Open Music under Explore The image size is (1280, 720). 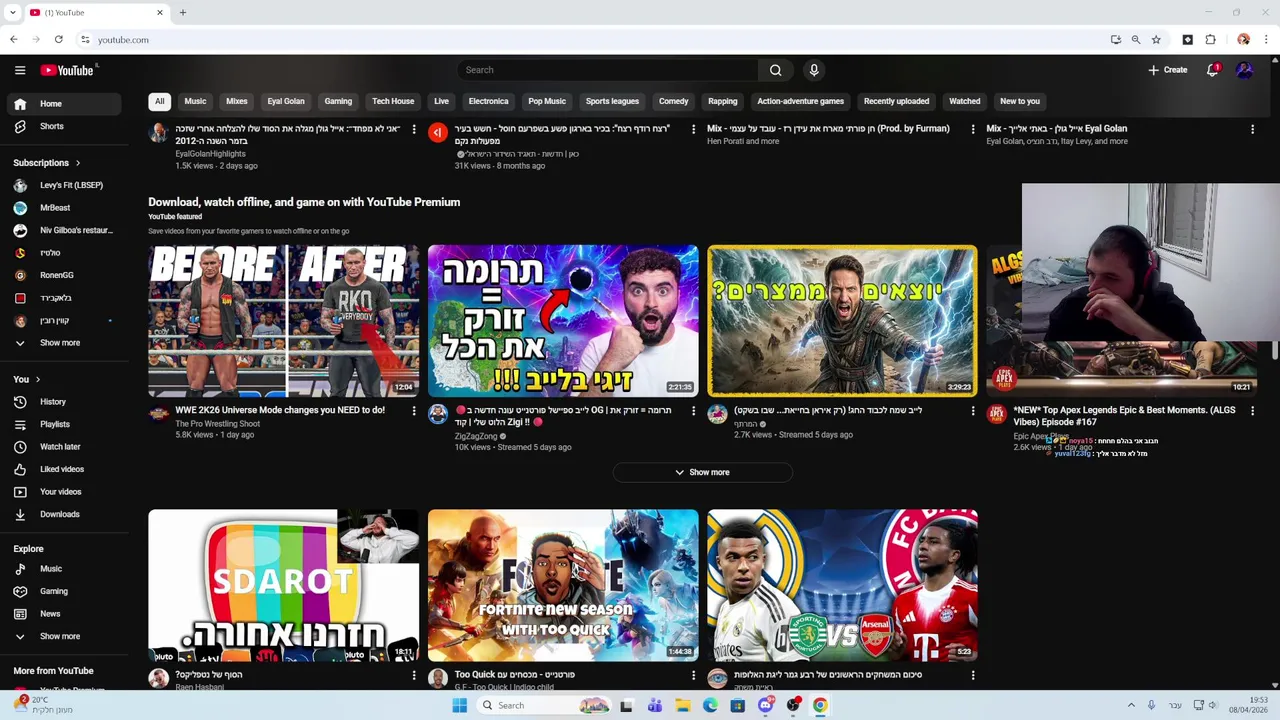[65, 569]
